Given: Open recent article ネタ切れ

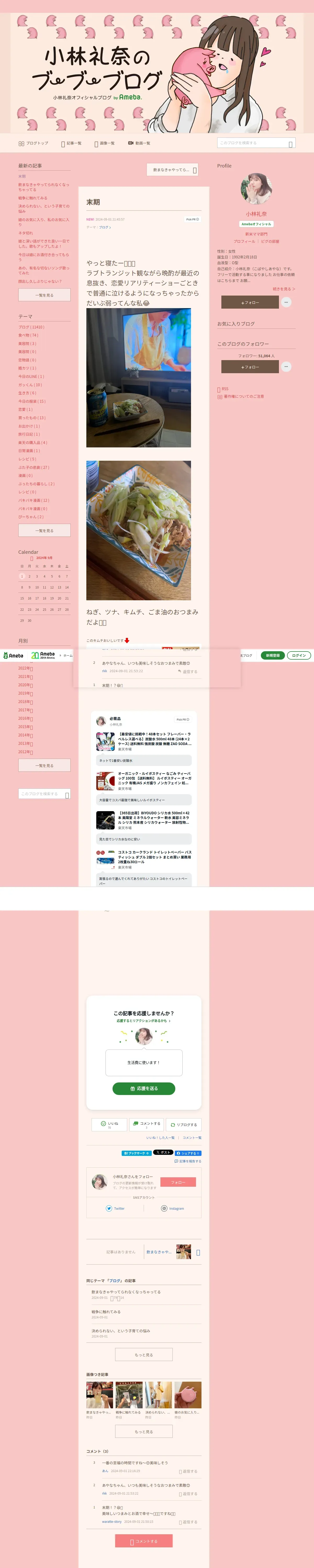Looking at the screenshot, I should [26, 233].
